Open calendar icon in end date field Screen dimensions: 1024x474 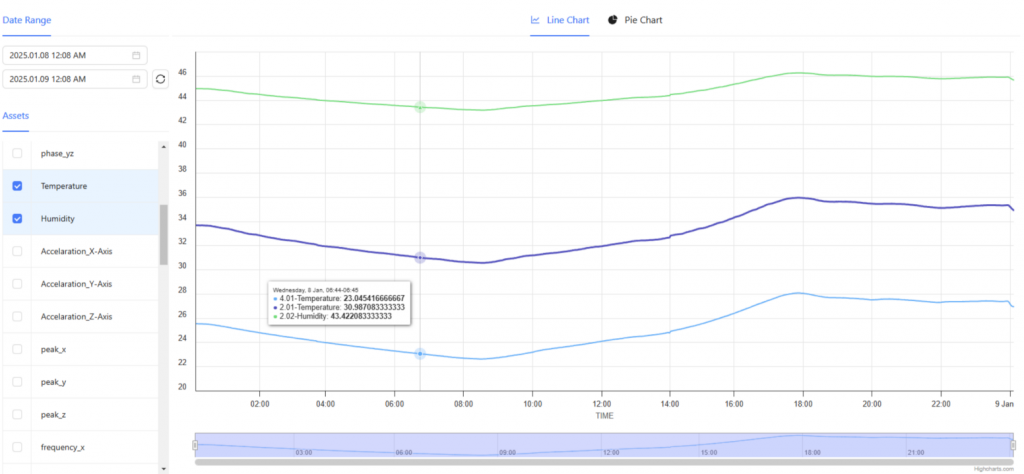click(136, 78)
